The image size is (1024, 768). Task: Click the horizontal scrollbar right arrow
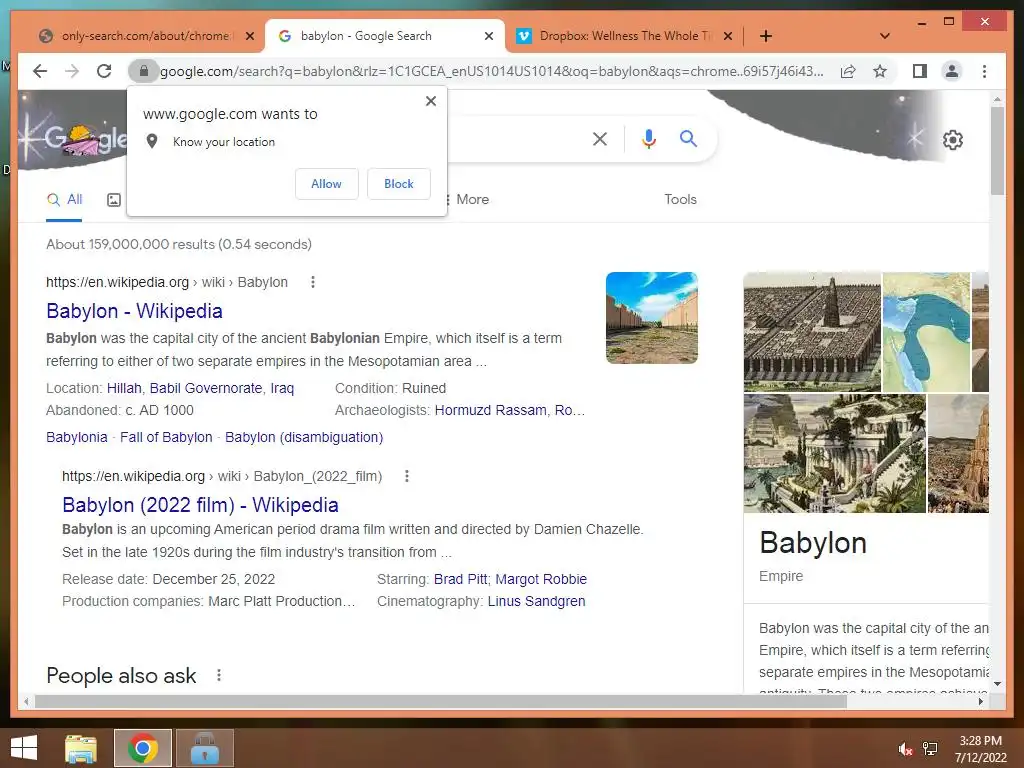pos(981,701)
